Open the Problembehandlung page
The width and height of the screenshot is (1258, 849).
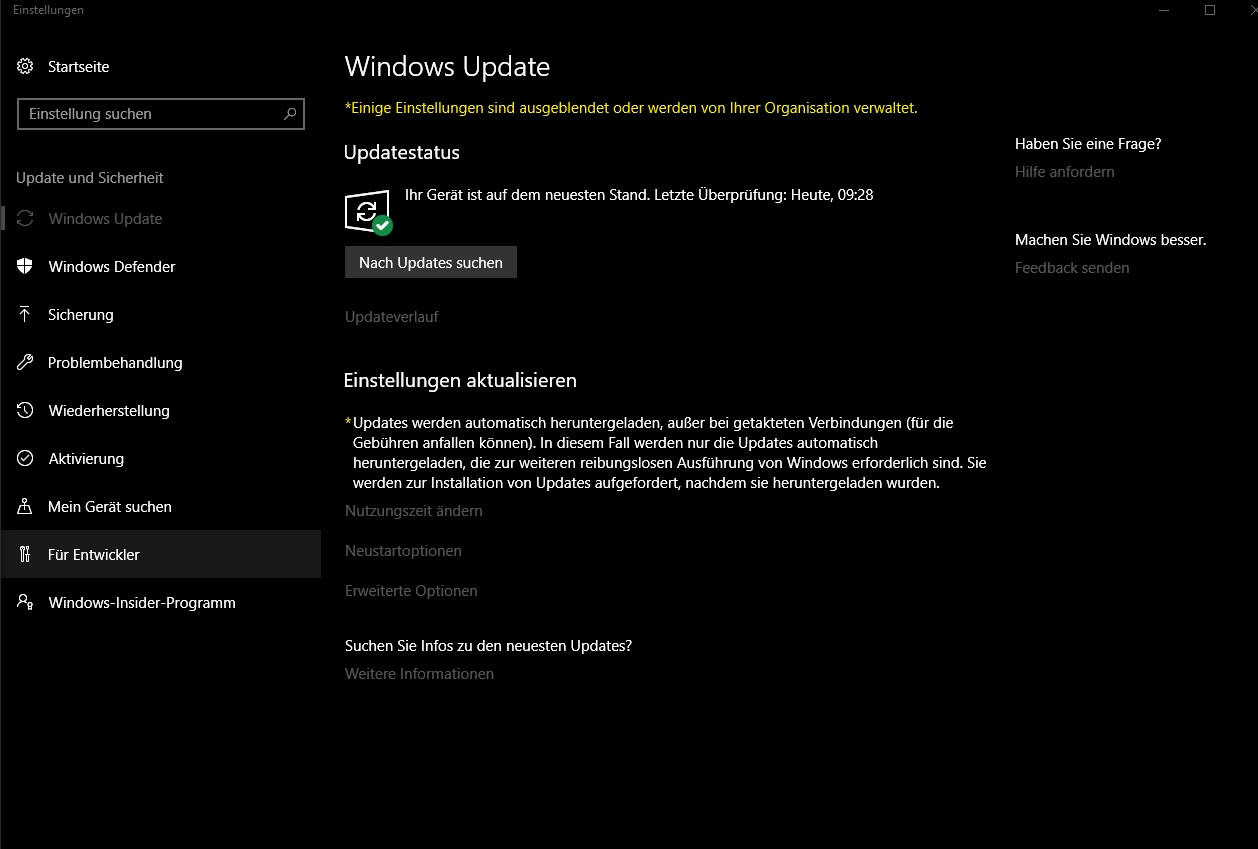coord(160,363)
